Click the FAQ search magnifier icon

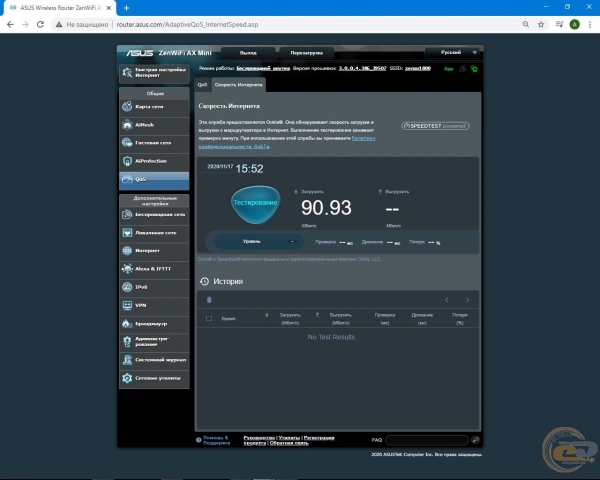pos(475,440)
